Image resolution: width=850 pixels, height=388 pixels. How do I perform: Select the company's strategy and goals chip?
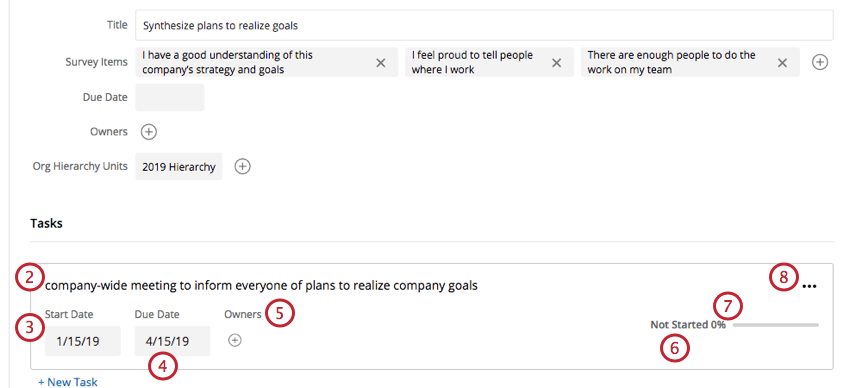coord(266,62)
